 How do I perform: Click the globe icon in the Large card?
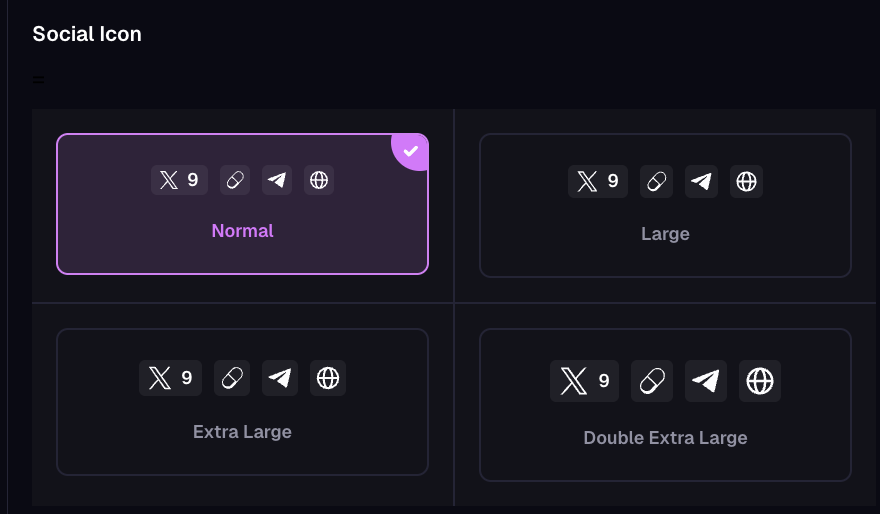746,182
